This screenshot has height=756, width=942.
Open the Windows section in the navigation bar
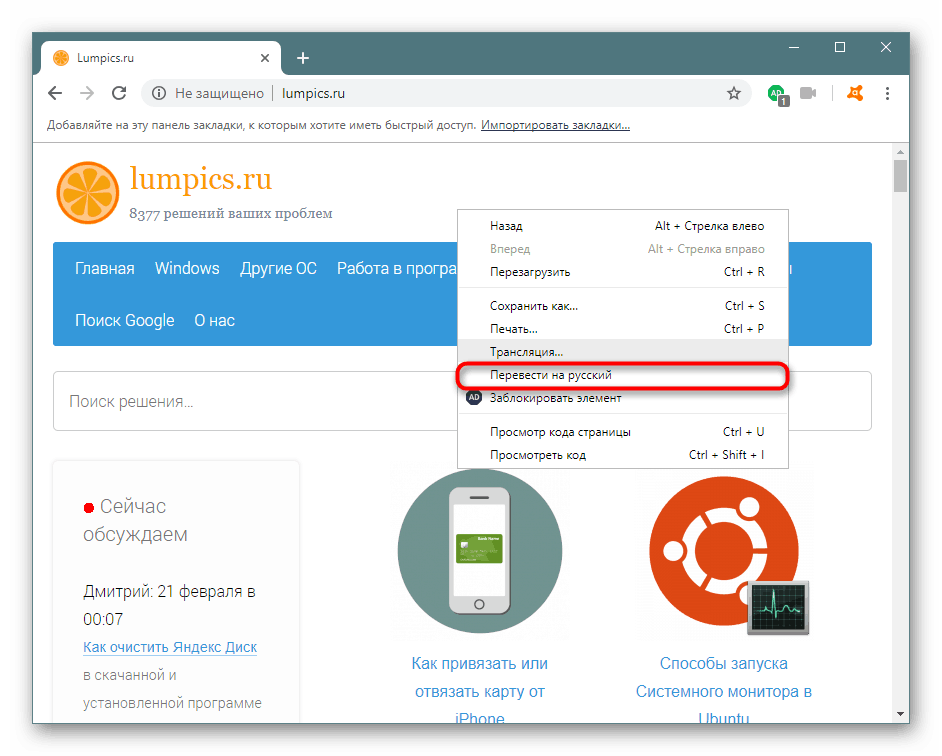(187, 268)
